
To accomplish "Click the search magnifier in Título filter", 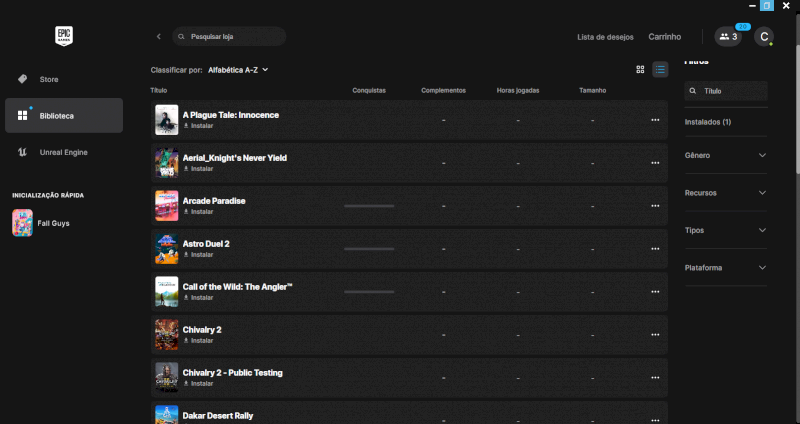I will pos(692,91).
